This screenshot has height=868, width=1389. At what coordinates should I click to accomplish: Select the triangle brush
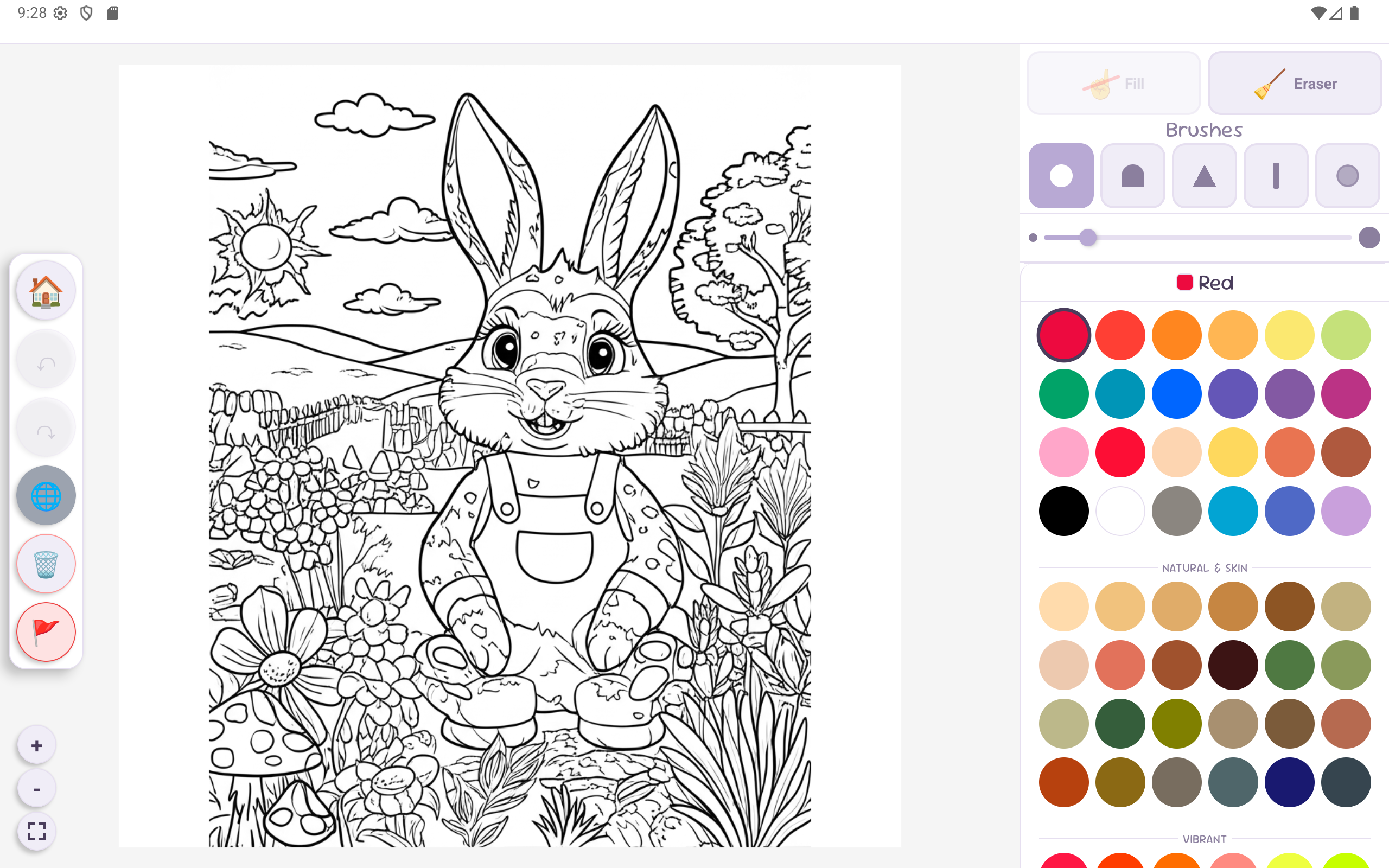point(1203,176)
